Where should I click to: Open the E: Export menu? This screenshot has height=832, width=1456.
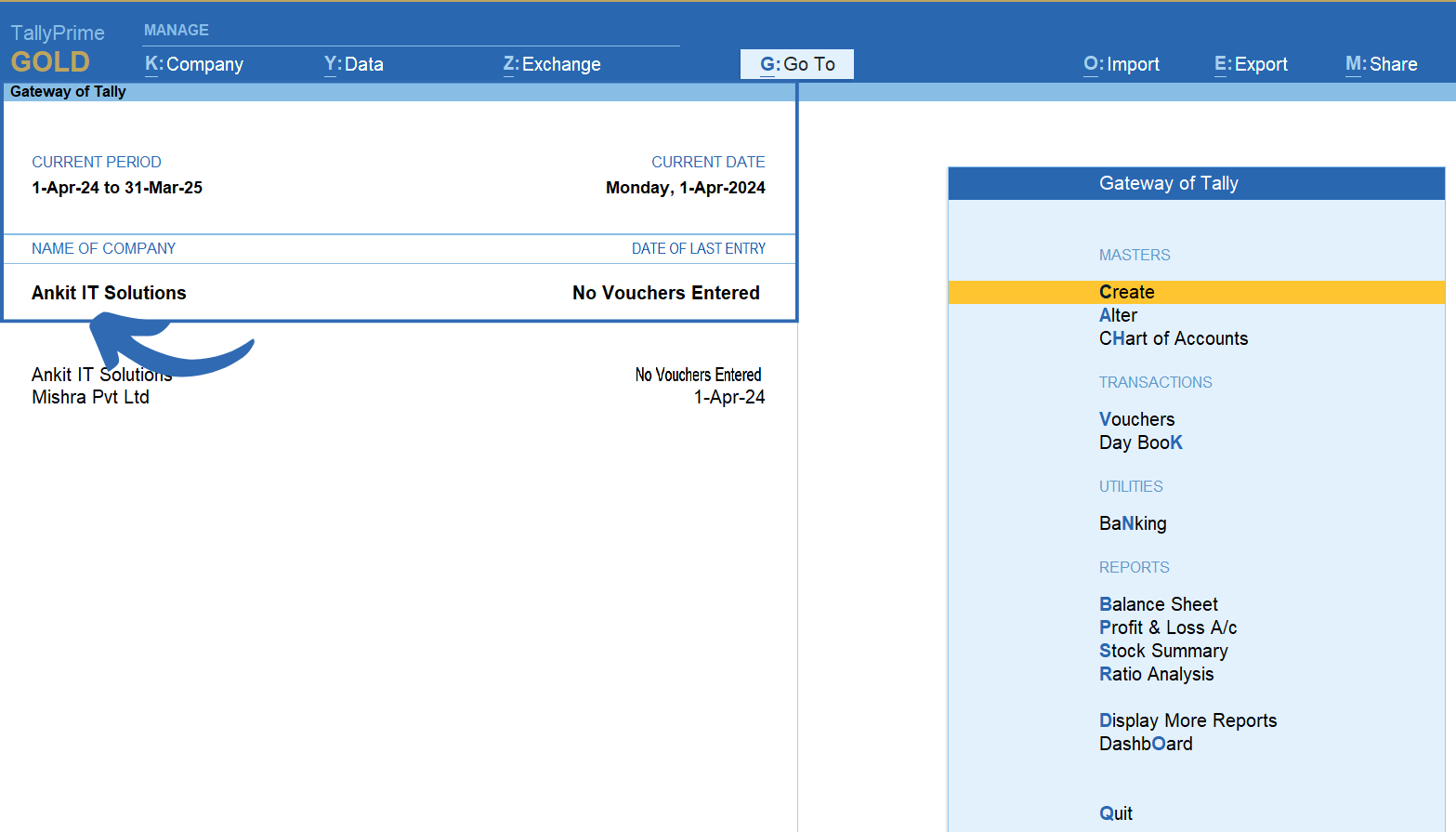click(1251, 64)
